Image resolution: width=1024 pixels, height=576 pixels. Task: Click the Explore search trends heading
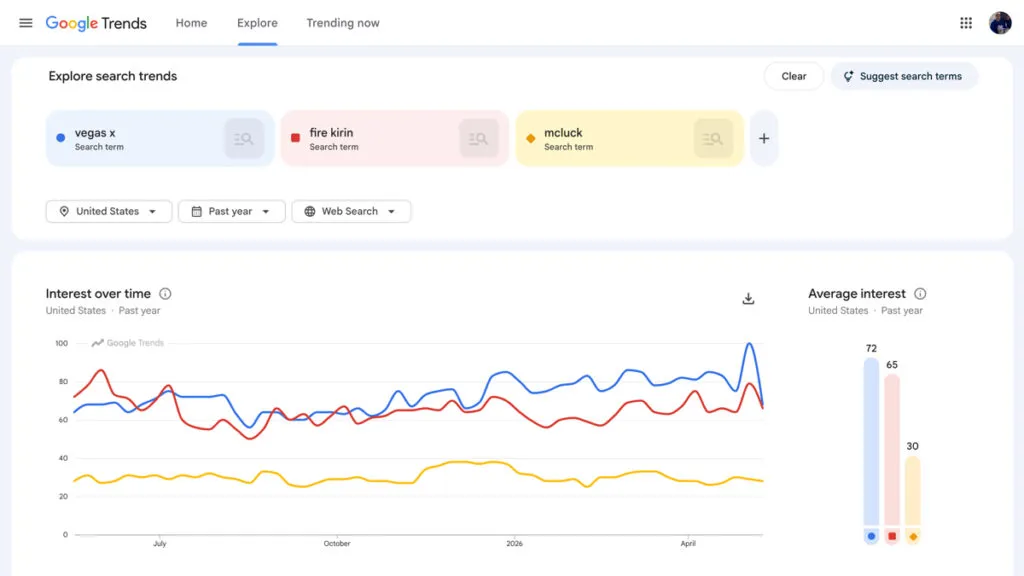pyautogui.click(x=113, y=76)
